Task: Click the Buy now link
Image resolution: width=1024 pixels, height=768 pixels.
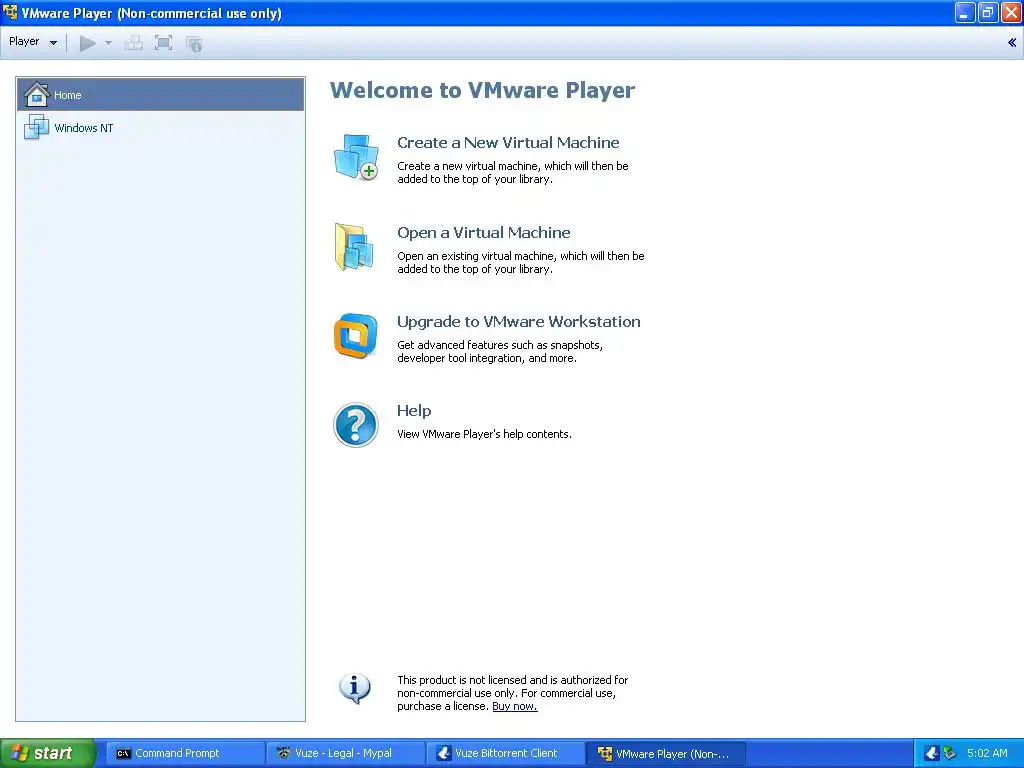Action: 515,706
